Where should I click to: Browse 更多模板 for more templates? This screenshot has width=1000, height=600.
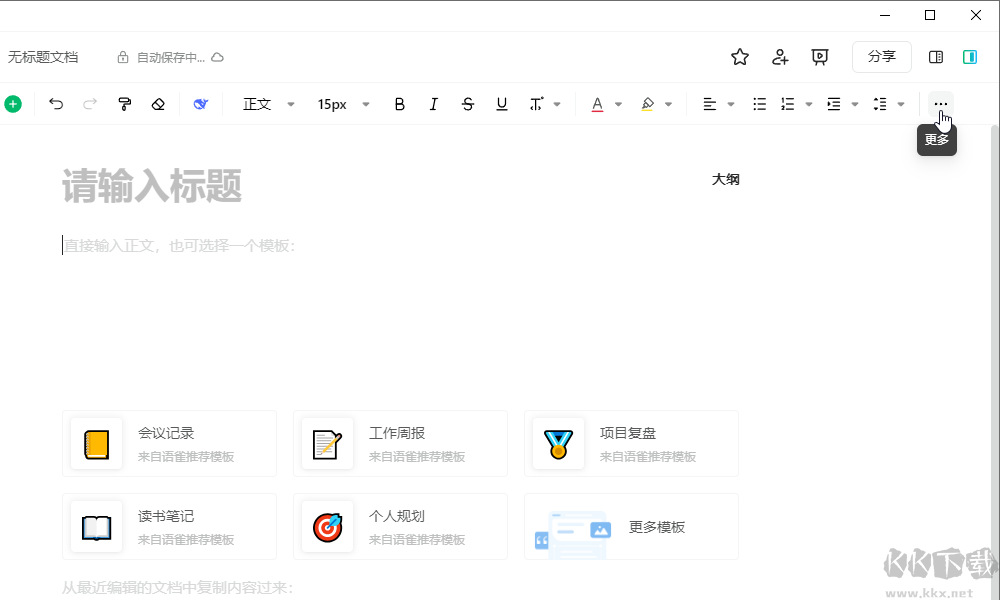pos(631,526)
